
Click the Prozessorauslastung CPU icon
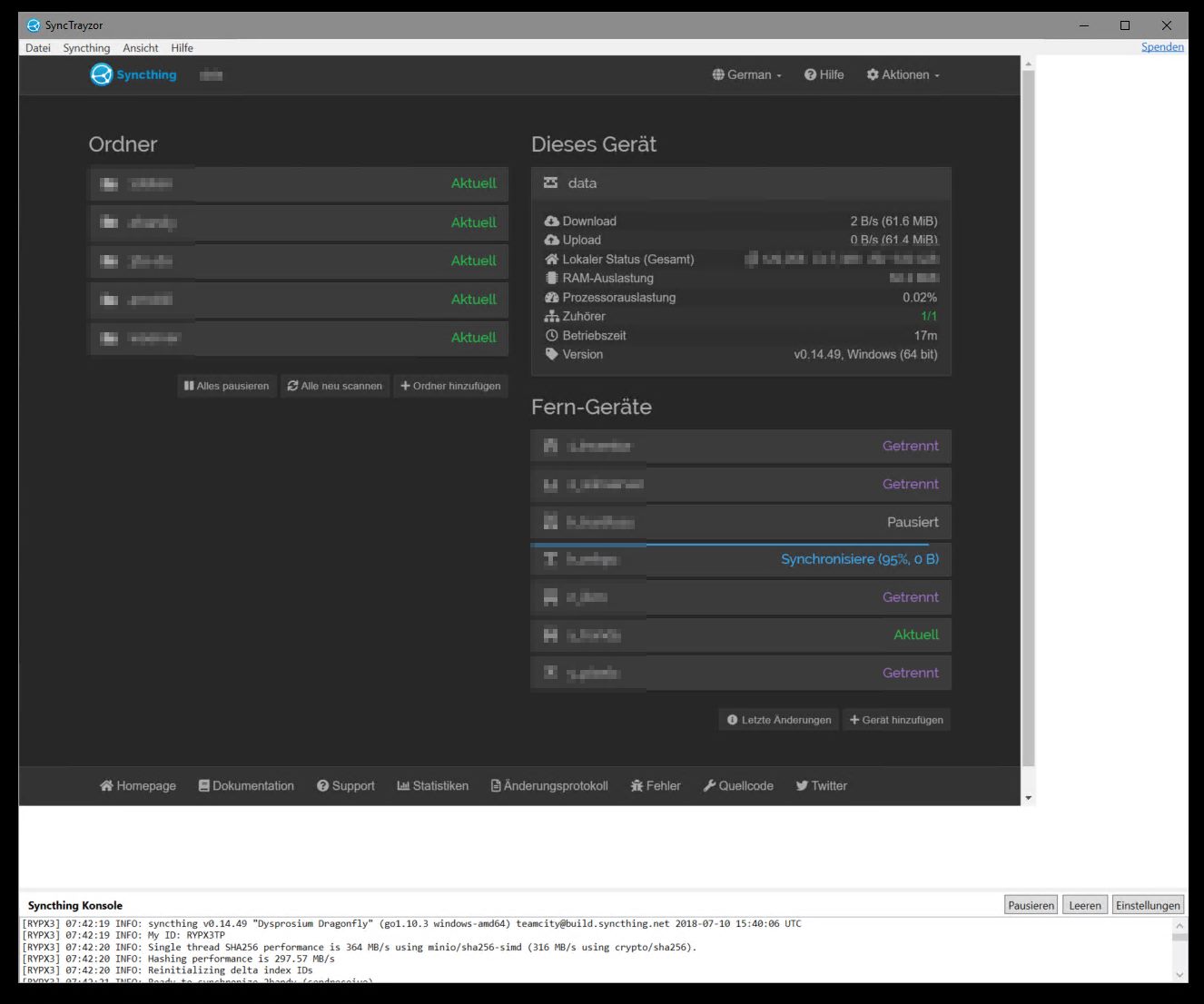pyautogui.click(x=552, y=297)
